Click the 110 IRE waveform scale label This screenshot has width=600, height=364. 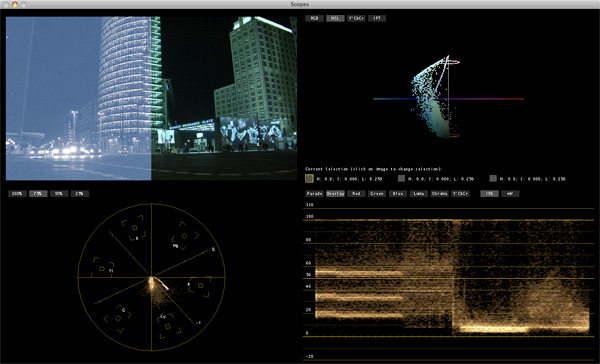point(309,205)
